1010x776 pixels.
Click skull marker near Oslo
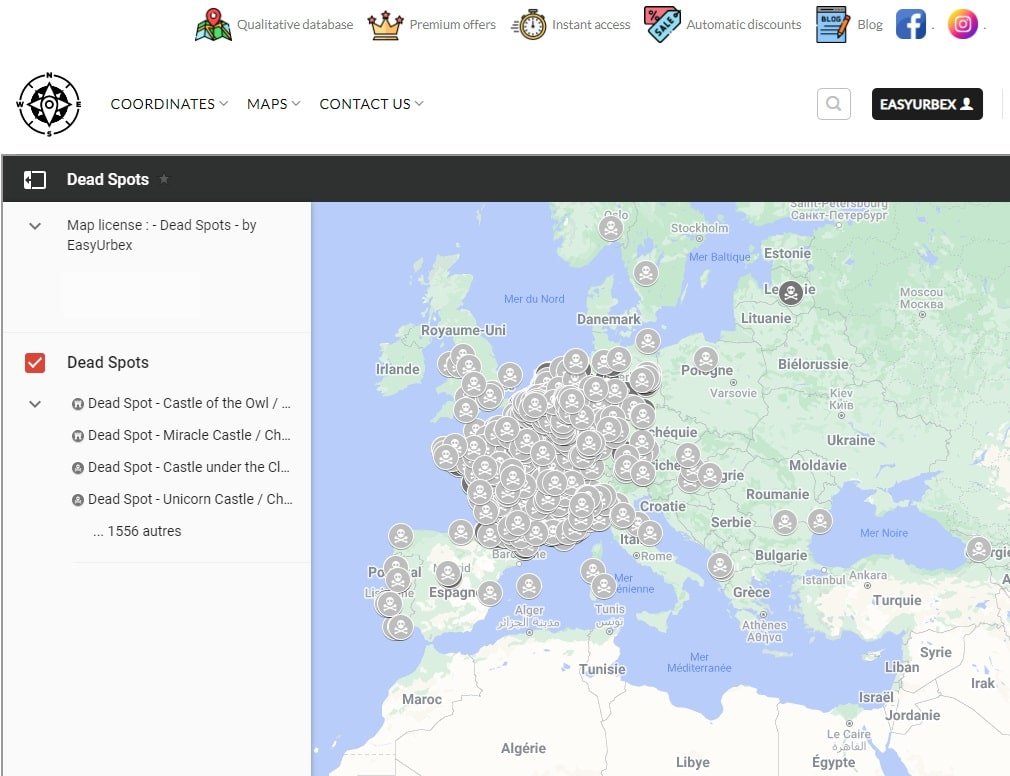pyautogui.click(x=611, y=228)
